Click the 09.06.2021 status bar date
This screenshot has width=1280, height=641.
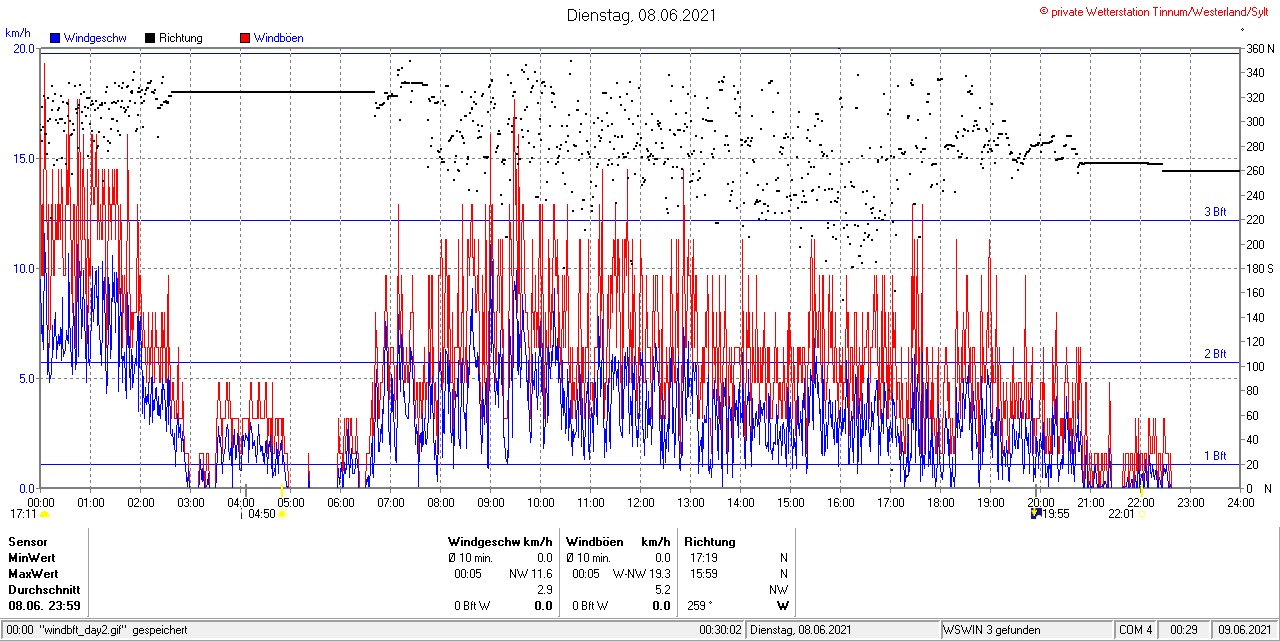(x=1245, y=630)
